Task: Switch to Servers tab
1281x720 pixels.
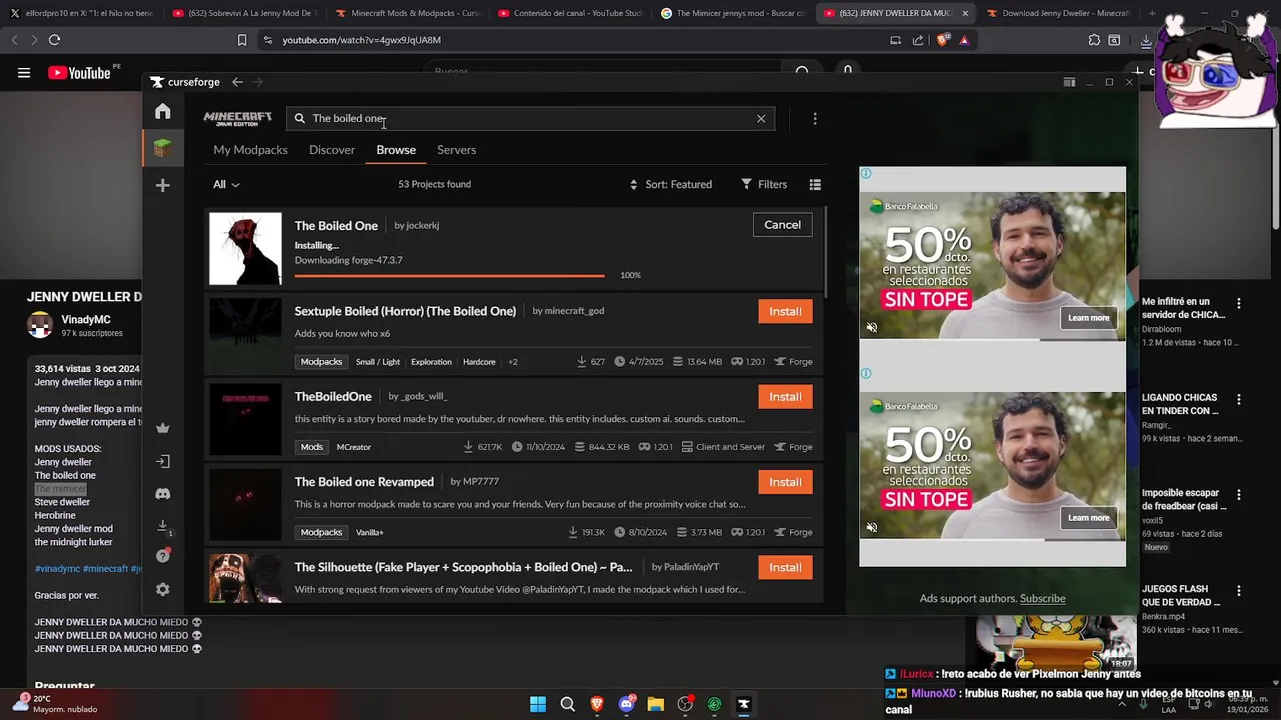Action: tap(456, 149)
